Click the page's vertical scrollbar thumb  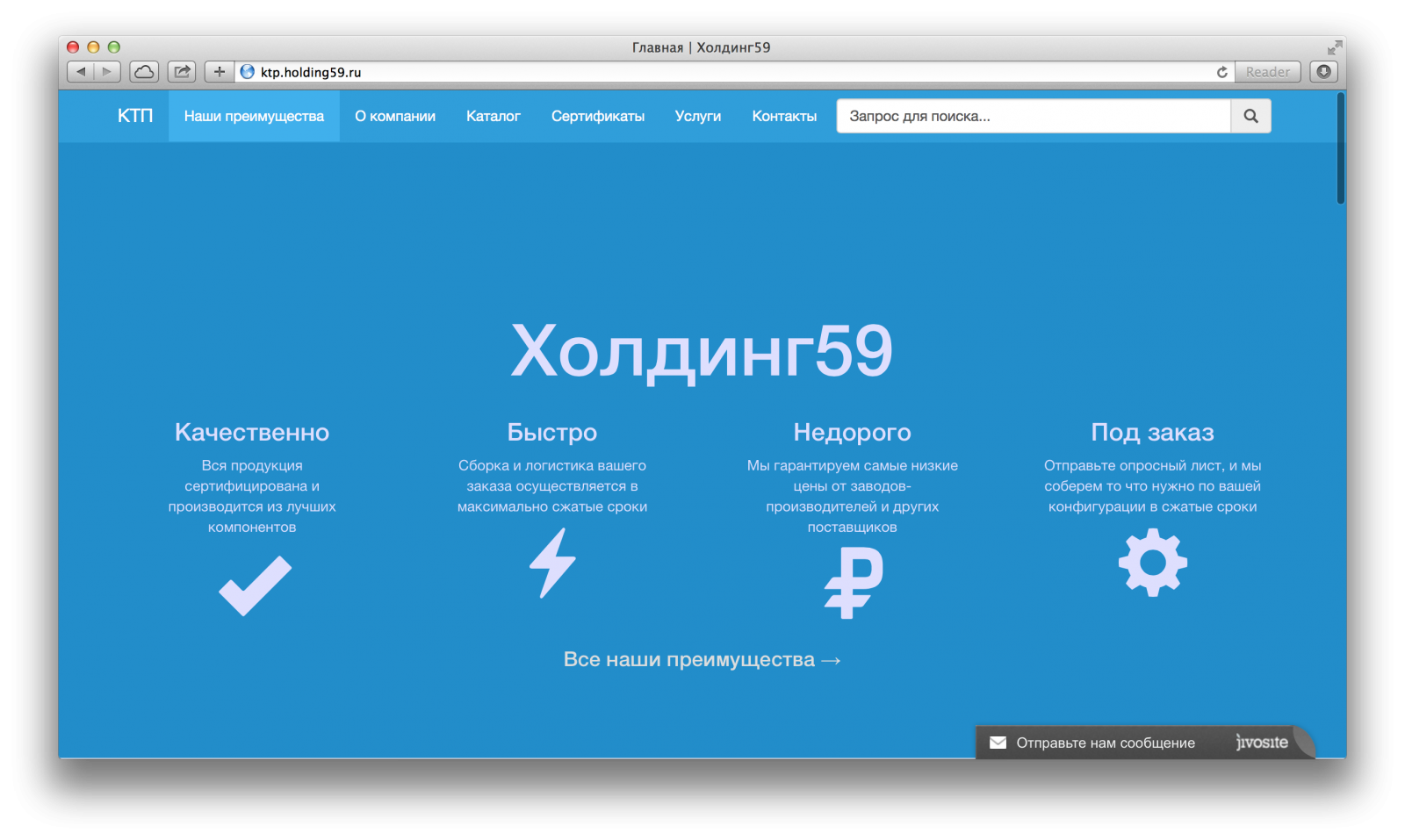point(1341,147)
